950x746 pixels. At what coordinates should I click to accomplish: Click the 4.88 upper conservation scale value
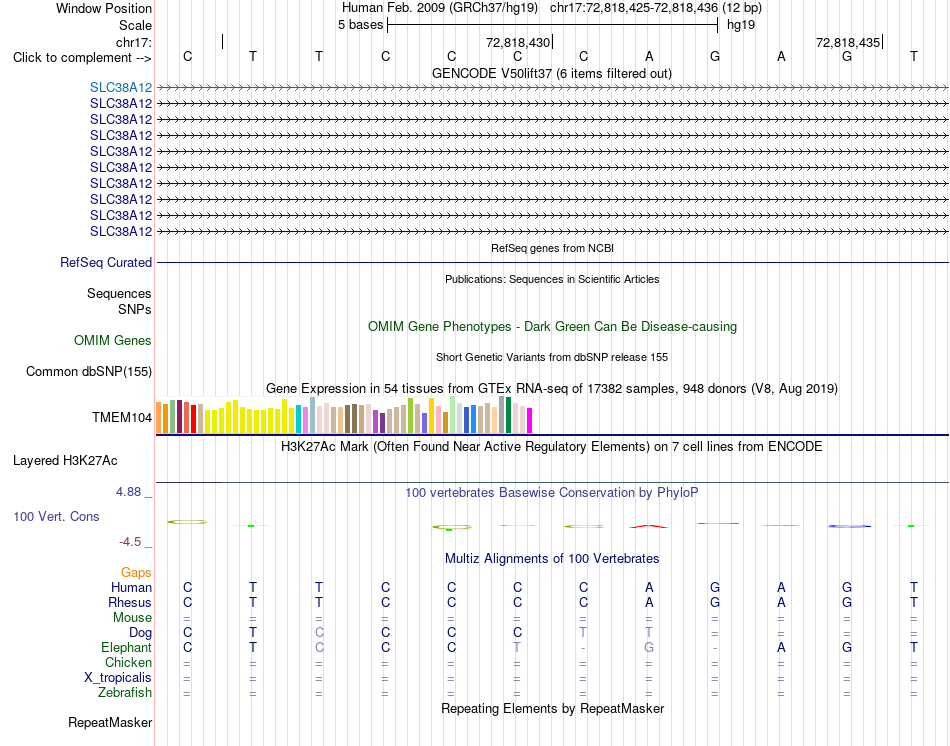pos(128,492)
